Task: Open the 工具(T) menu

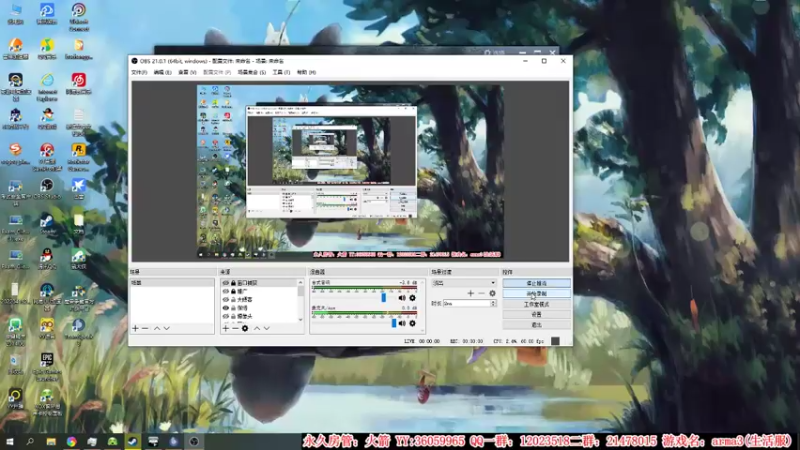Action: 281,72
